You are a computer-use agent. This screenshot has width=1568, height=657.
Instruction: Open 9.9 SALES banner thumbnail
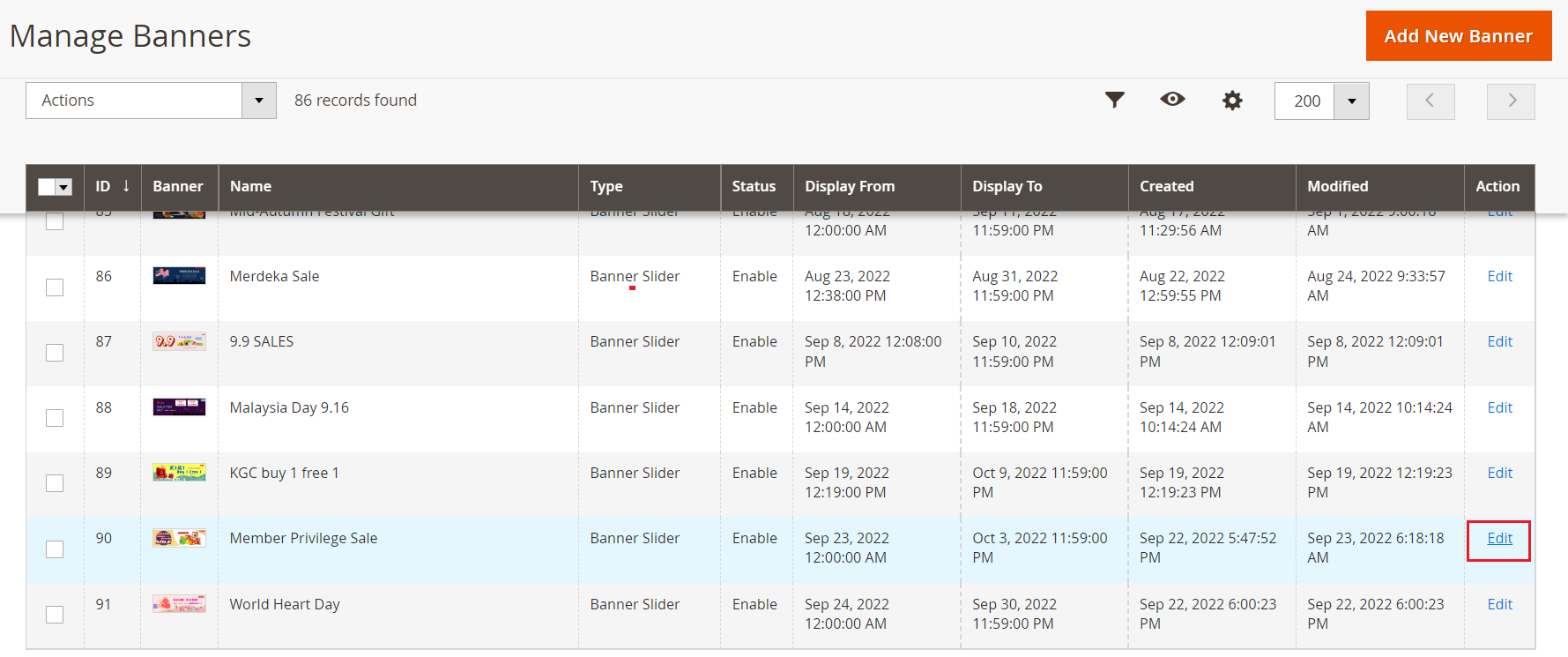(x=179, y=341)
